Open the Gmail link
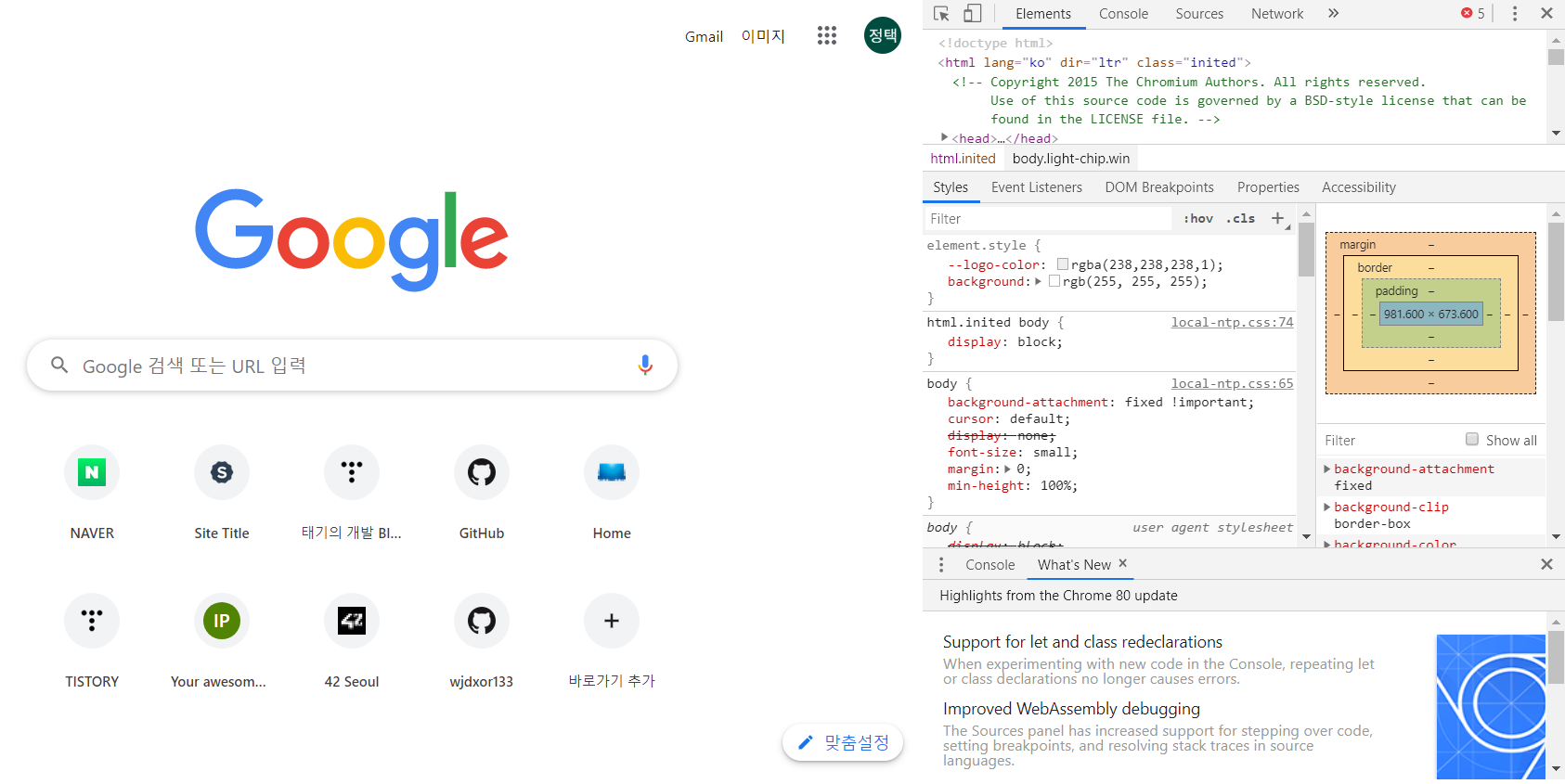1565x784 pixels. (704, 36)
